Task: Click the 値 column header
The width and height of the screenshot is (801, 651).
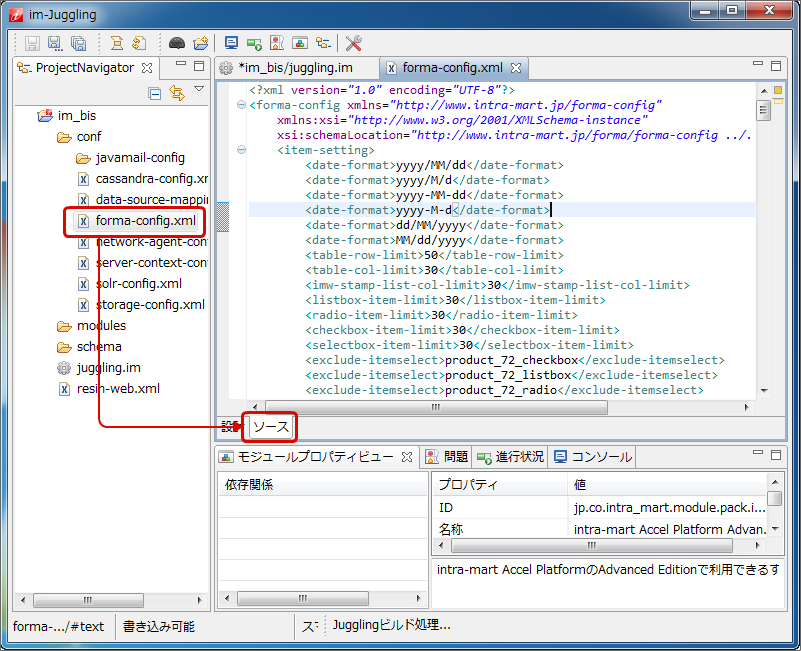Action: point(667,484)
